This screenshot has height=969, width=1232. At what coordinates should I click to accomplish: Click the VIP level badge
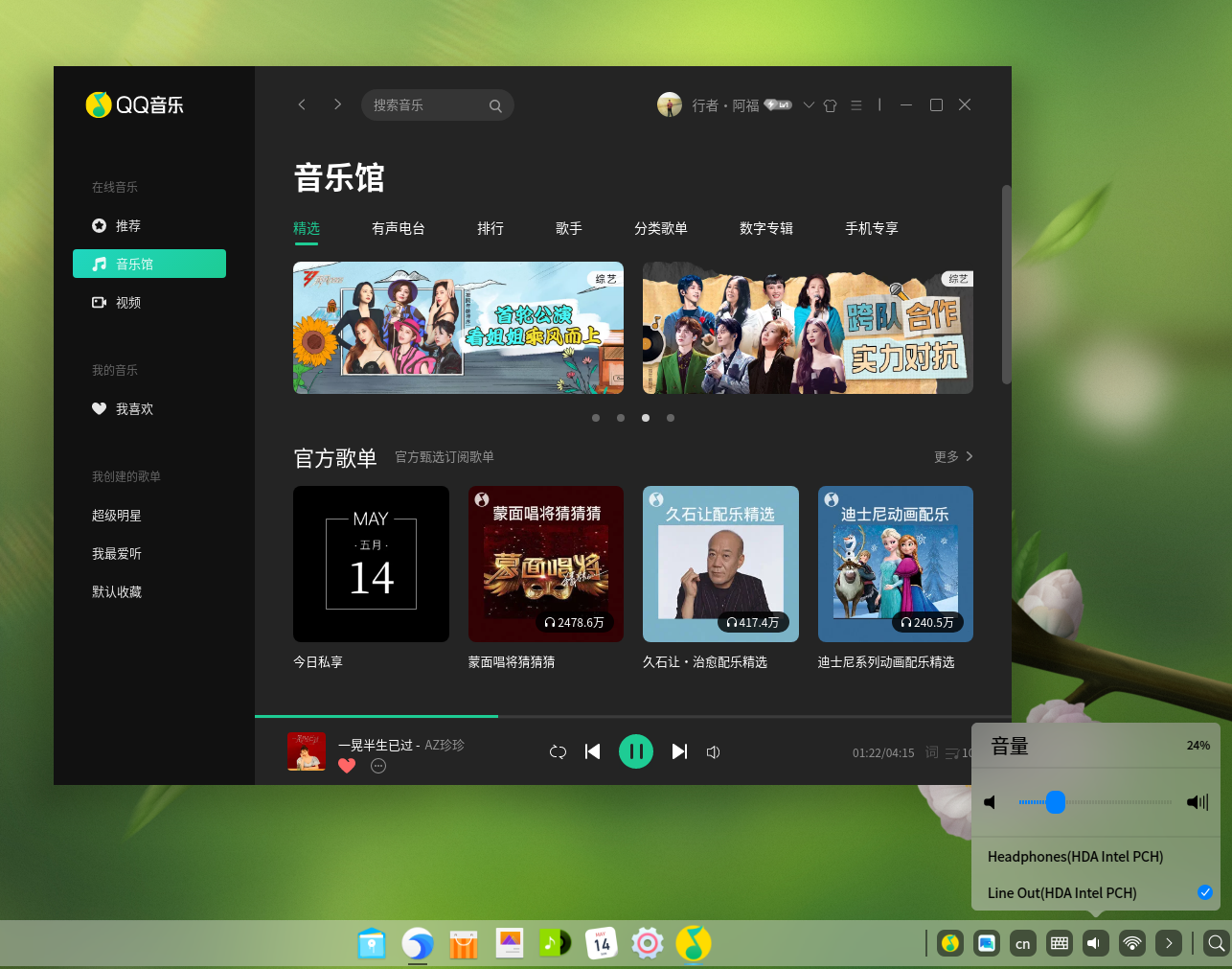click(778, 104)
